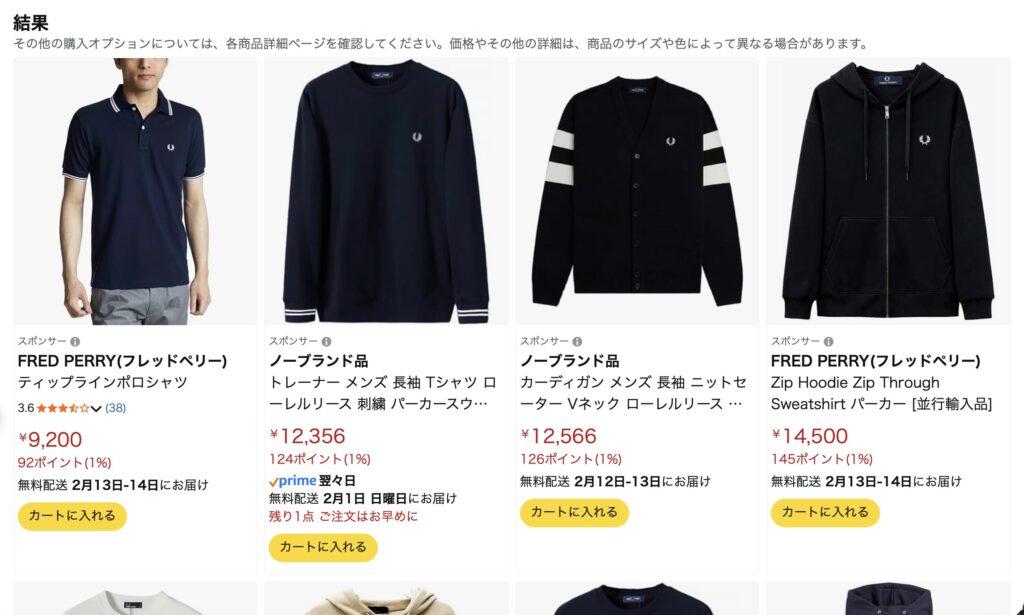
Task: Click sponsor info icon under zip hoodie
Action: 828,341
